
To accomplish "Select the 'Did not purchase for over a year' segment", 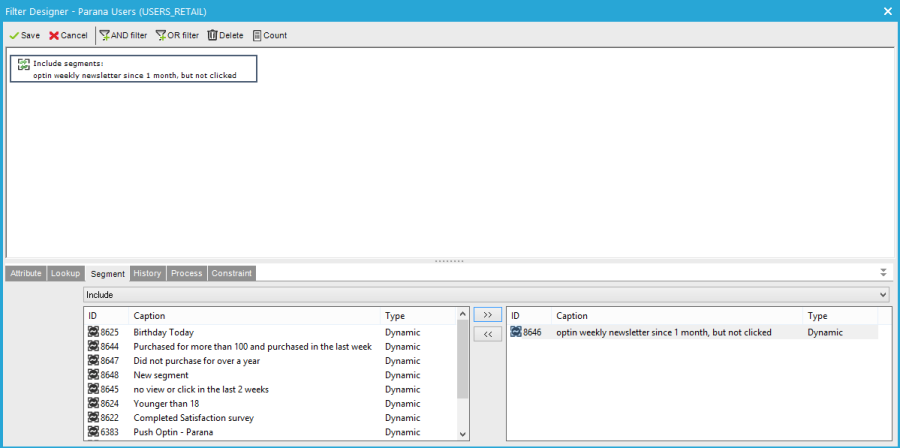I will 196,361.
